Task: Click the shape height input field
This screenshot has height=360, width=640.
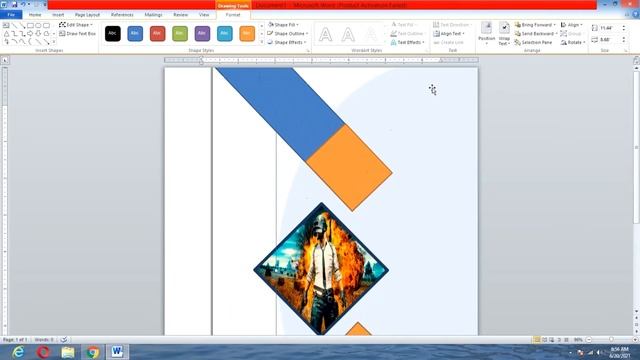Action: (609, 28)
